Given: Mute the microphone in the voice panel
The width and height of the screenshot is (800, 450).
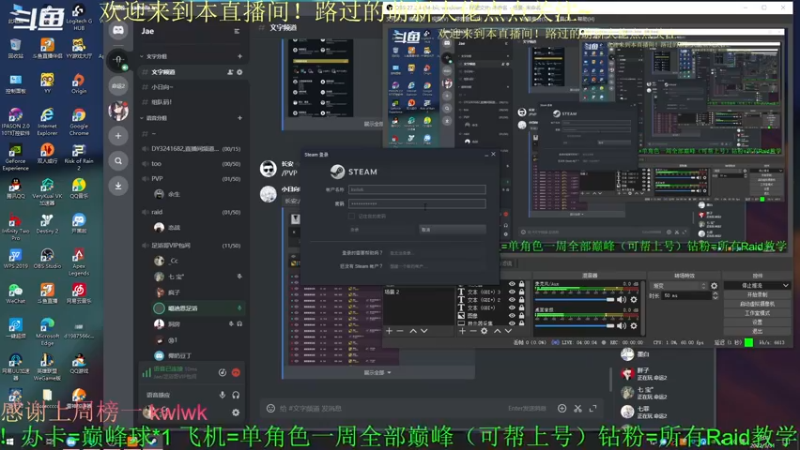Looking at the screenshot, I should (x=222, y=394).
